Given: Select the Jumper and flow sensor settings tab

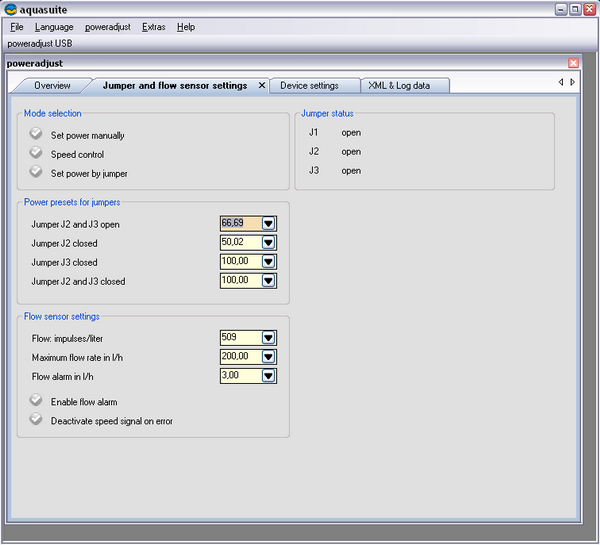Looking at the screenshot, I should 174,85.
